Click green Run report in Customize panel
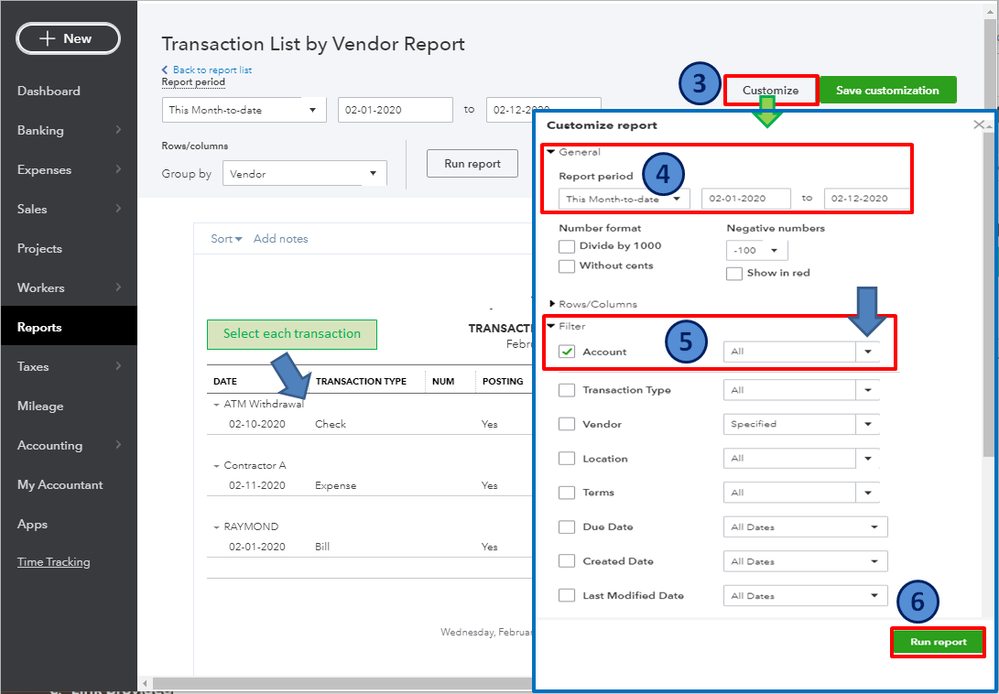The image size is (999, 694). 938,642
